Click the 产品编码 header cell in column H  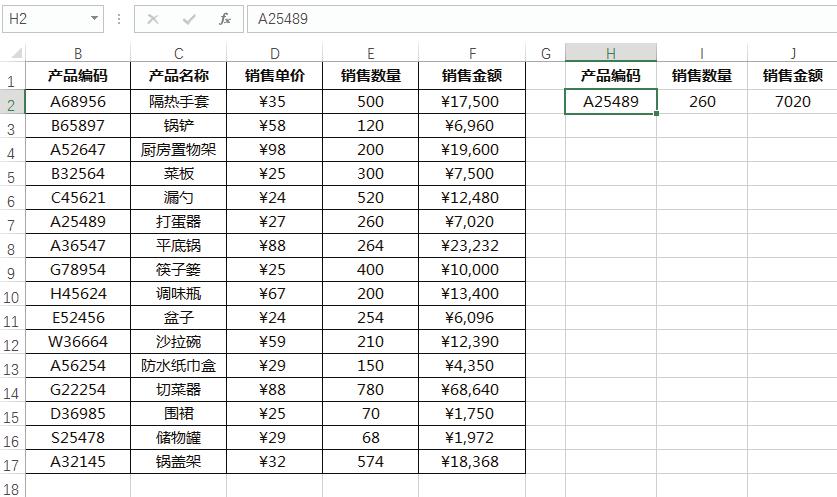[611, 76]
